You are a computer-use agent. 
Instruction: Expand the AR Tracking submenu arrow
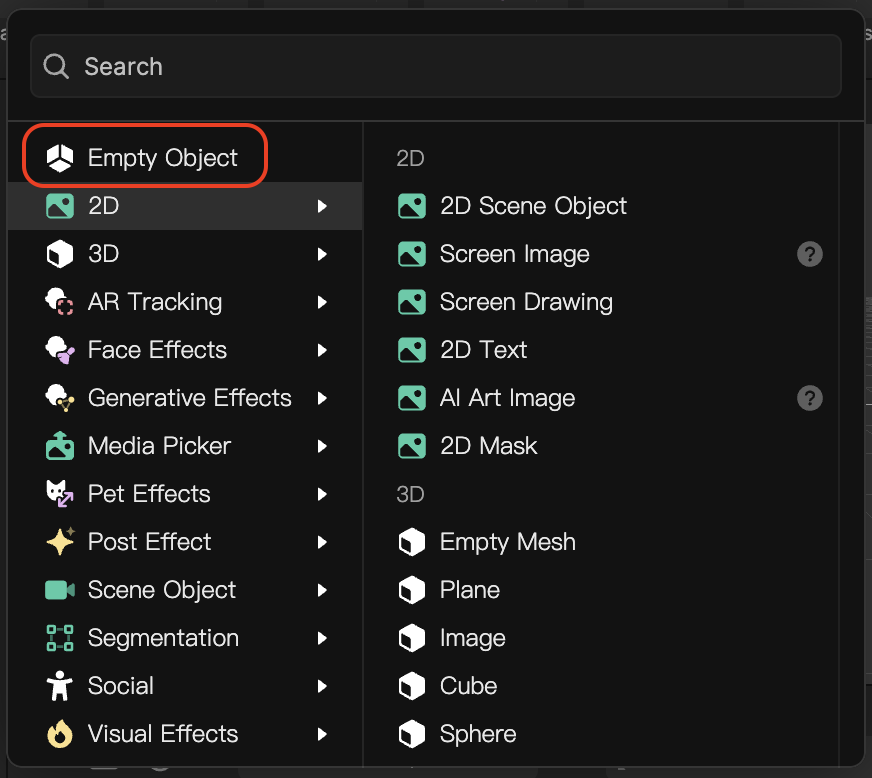[x=321, y=302]
